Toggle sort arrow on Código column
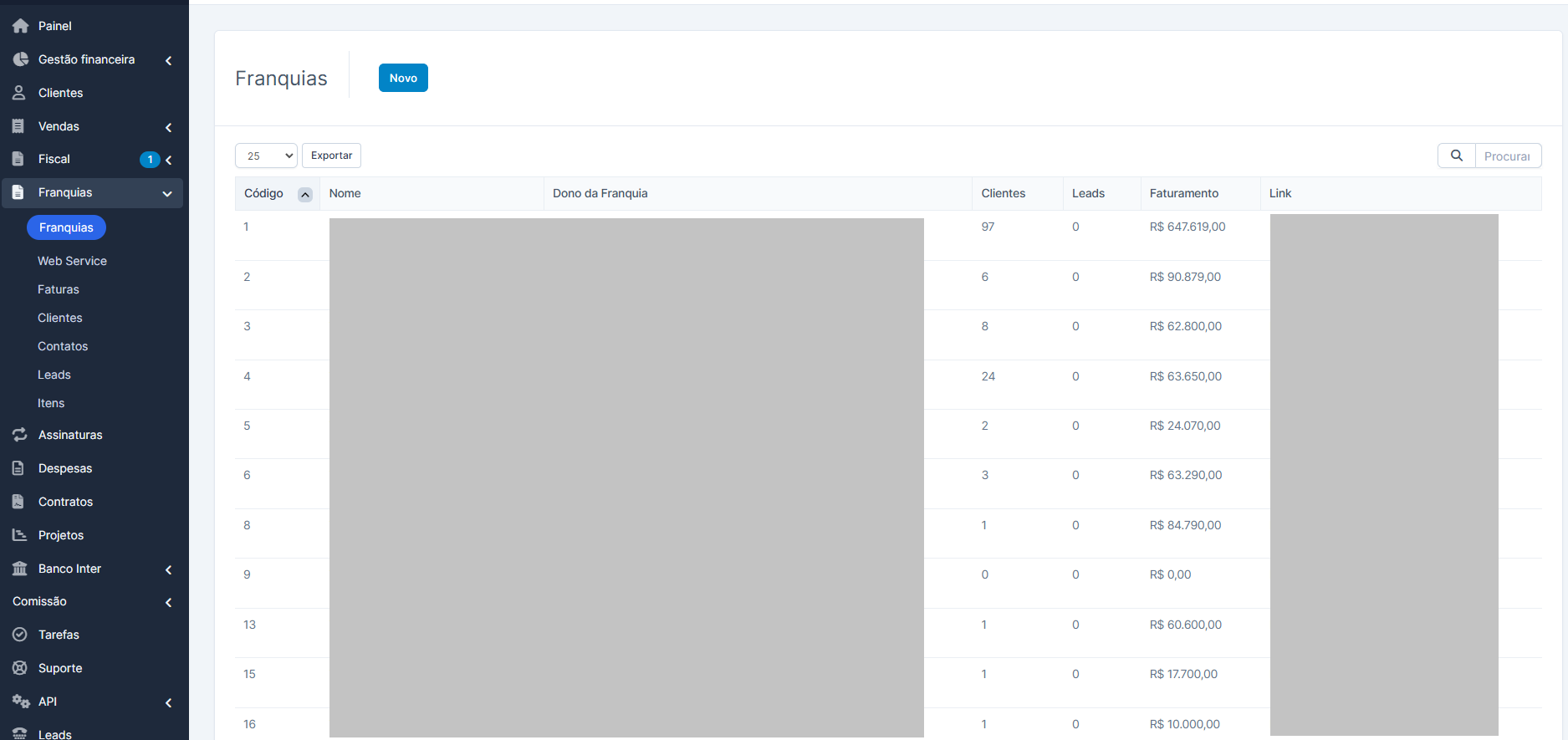 tap(305, 194)
